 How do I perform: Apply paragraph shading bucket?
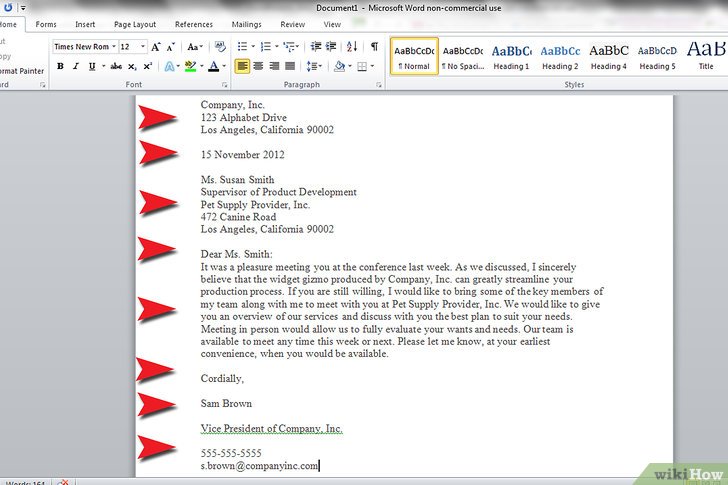click(x=339, y=66)
